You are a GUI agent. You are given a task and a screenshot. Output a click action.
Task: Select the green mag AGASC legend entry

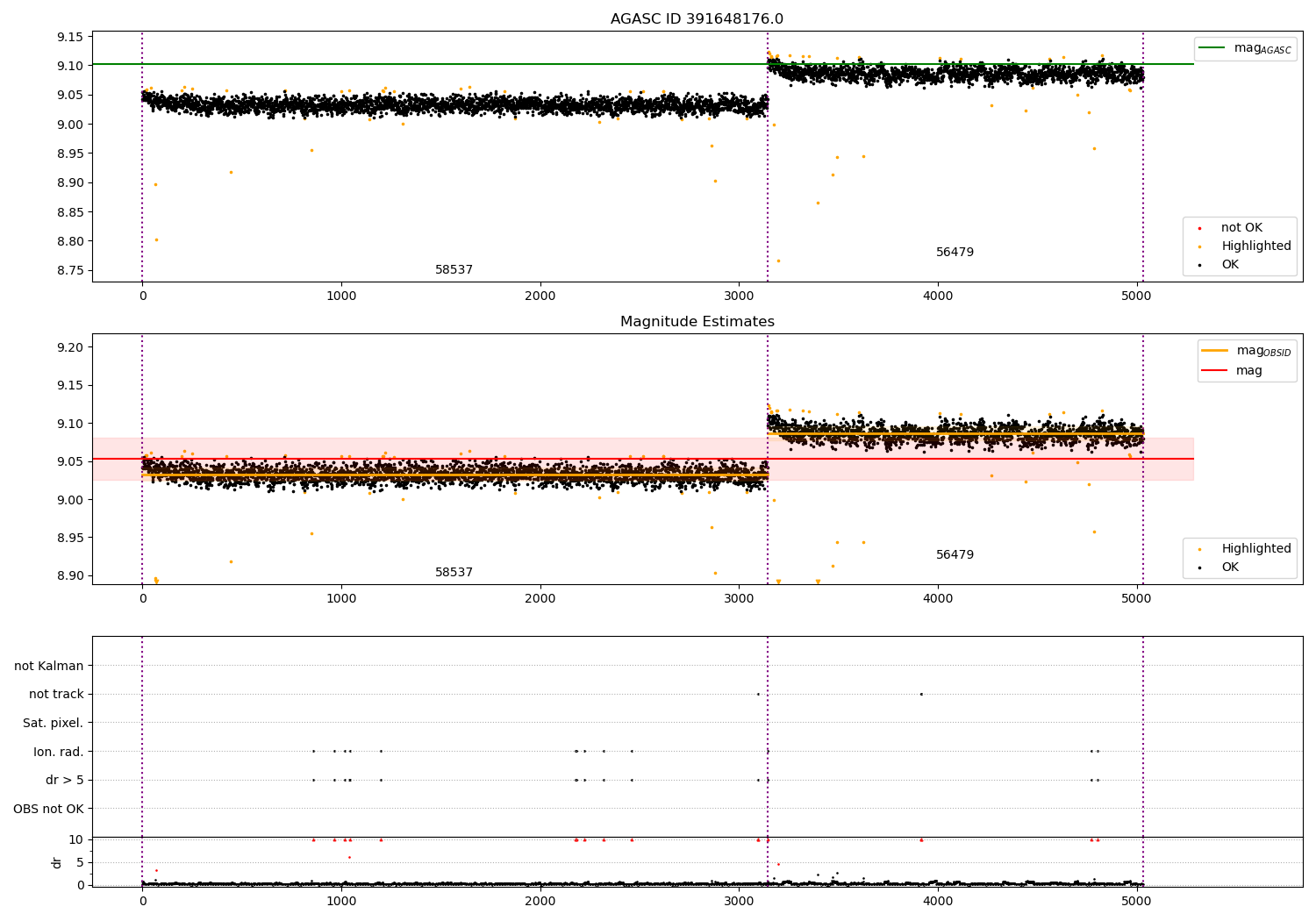[x=1245, y=48]
